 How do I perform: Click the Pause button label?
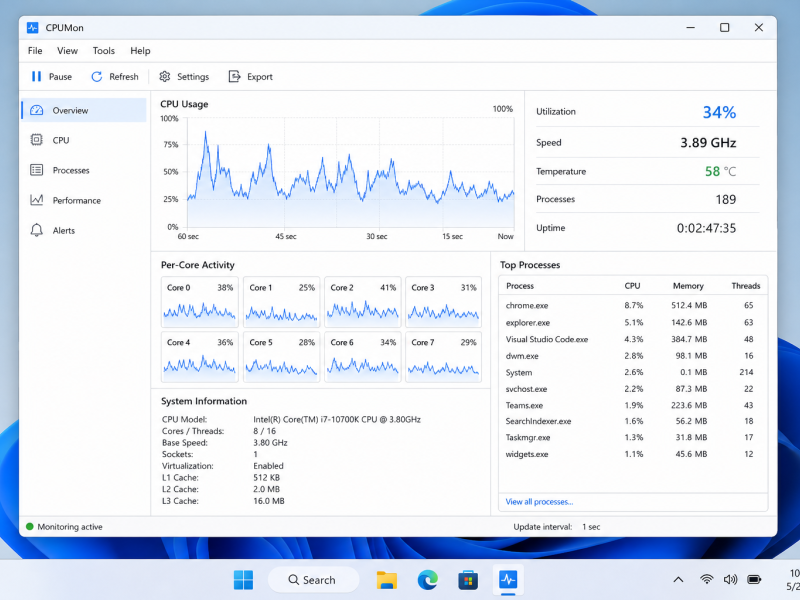click(x=60, y=77)
